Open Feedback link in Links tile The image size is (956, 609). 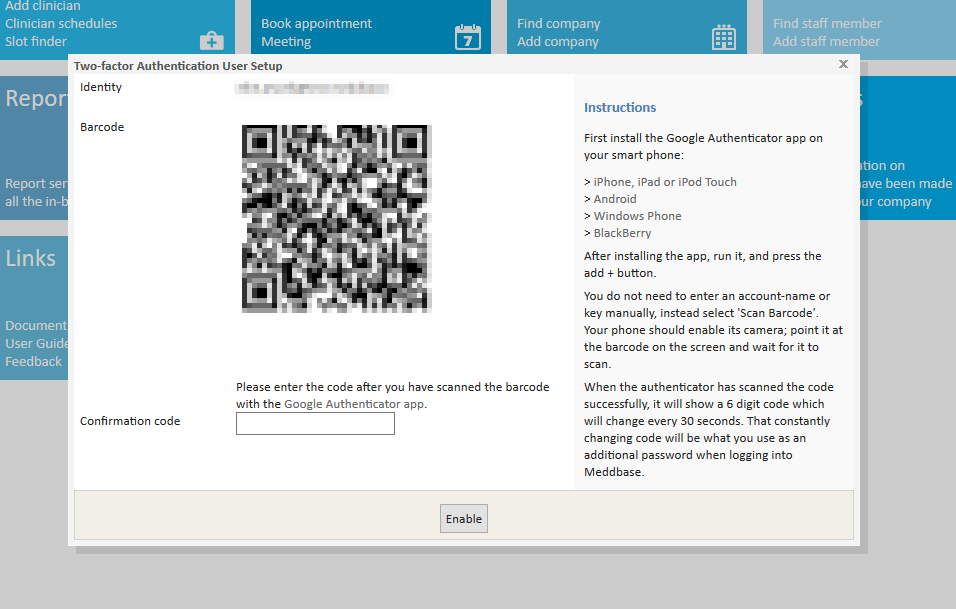[x=34, y=361]
